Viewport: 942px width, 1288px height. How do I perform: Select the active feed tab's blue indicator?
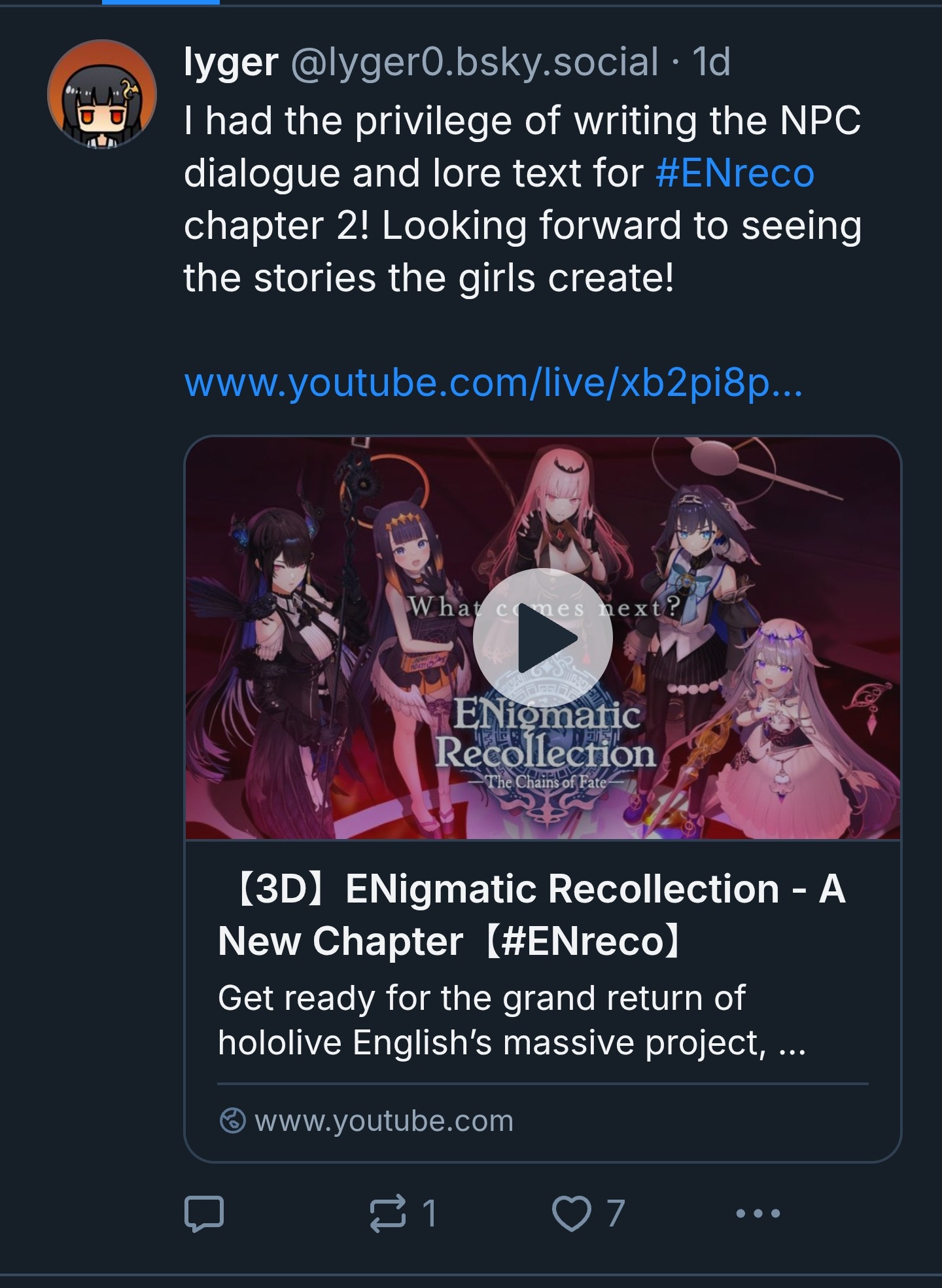[x=161, y=2]
